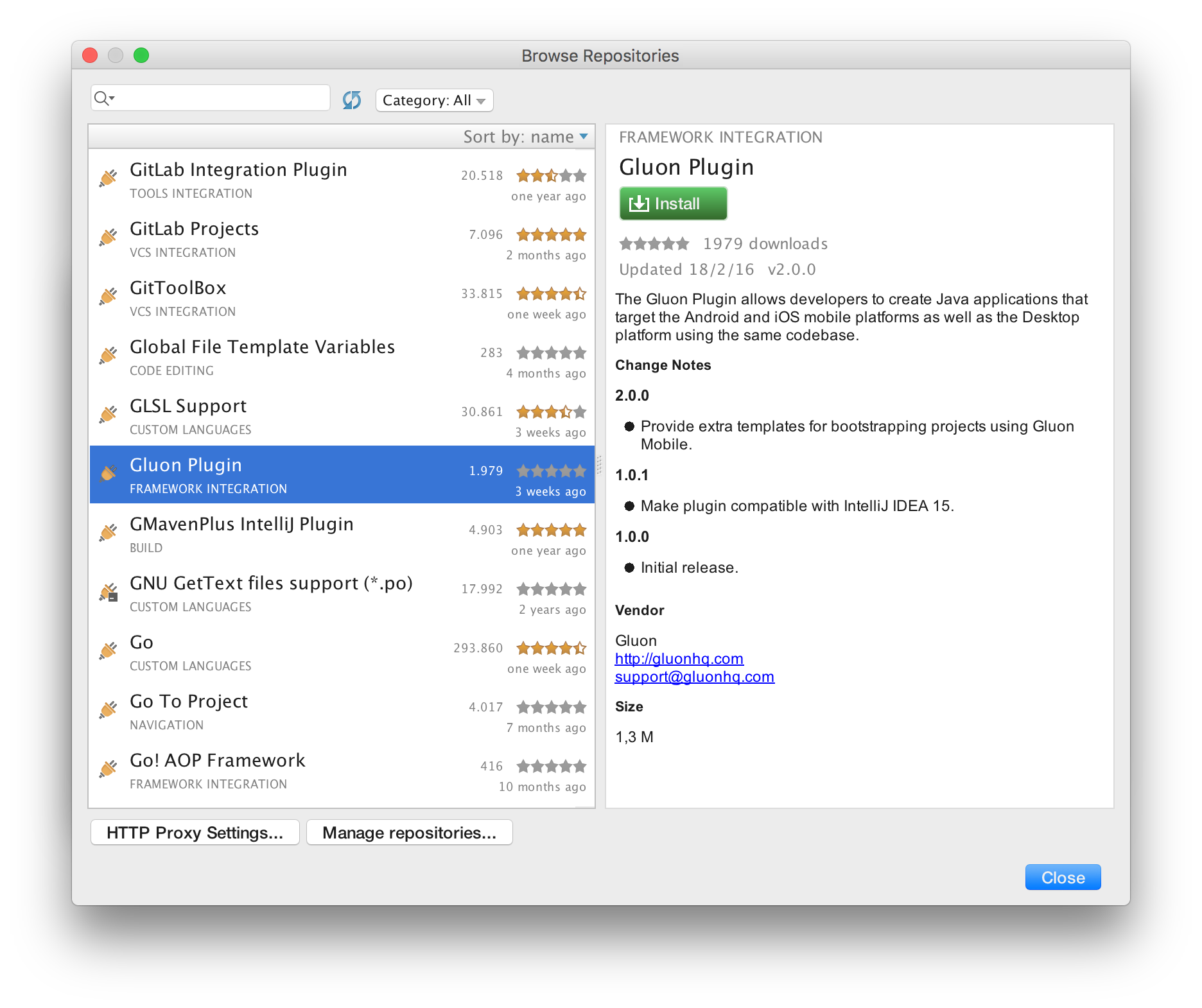
Task: Select GMavenPlus IntelliJ Plugin in the list
Action: 342,534
